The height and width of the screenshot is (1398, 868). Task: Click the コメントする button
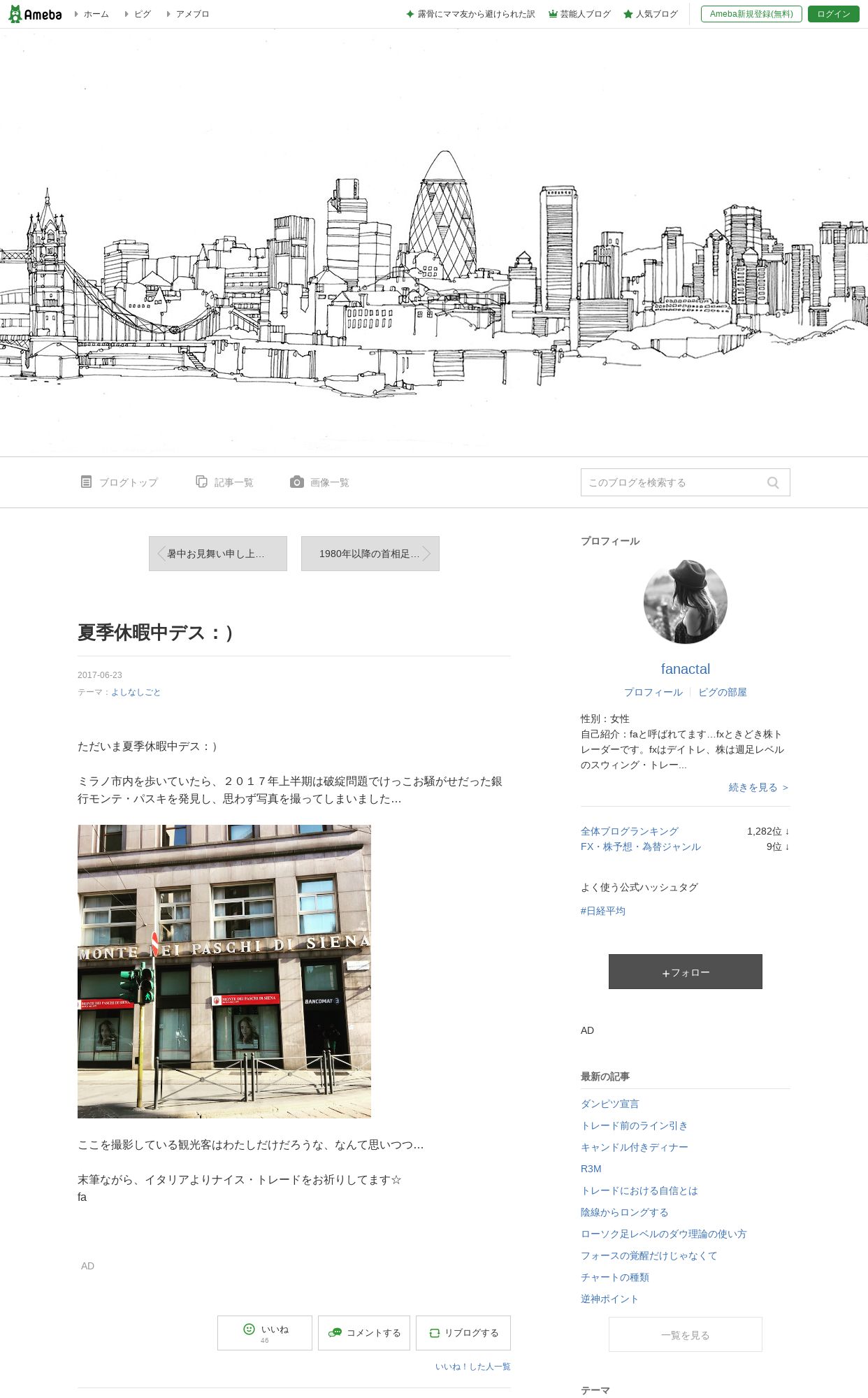pos(364,1333)
